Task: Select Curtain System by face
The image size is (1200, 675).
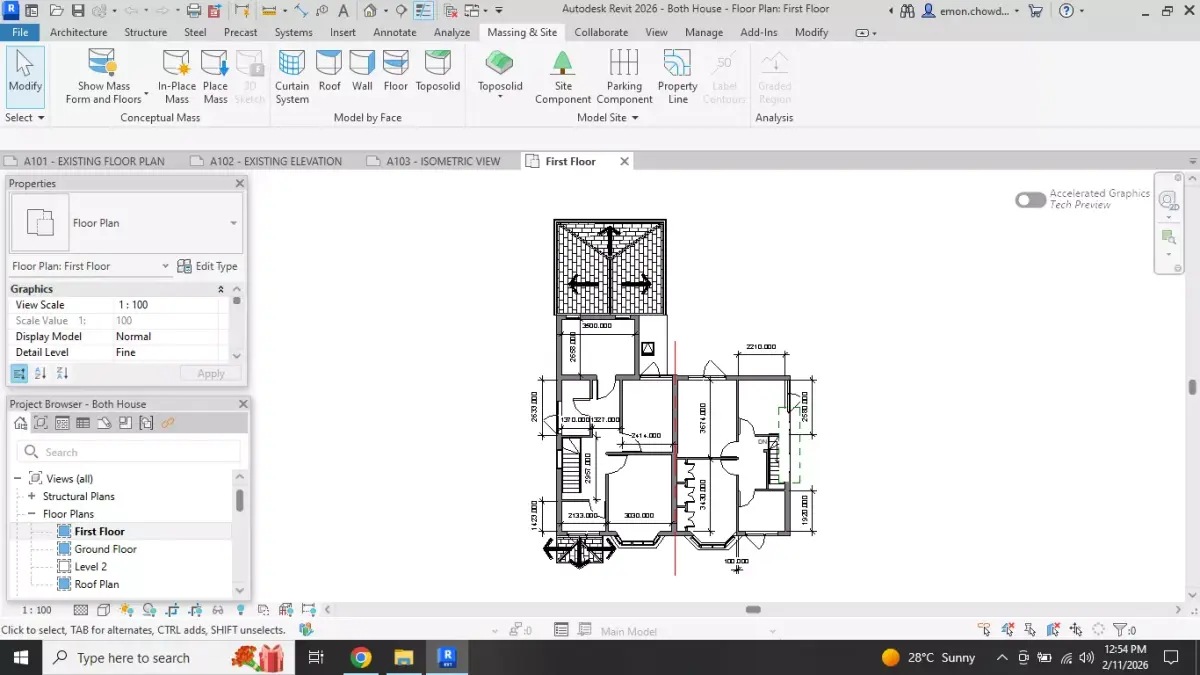Action: click(292, 78)
